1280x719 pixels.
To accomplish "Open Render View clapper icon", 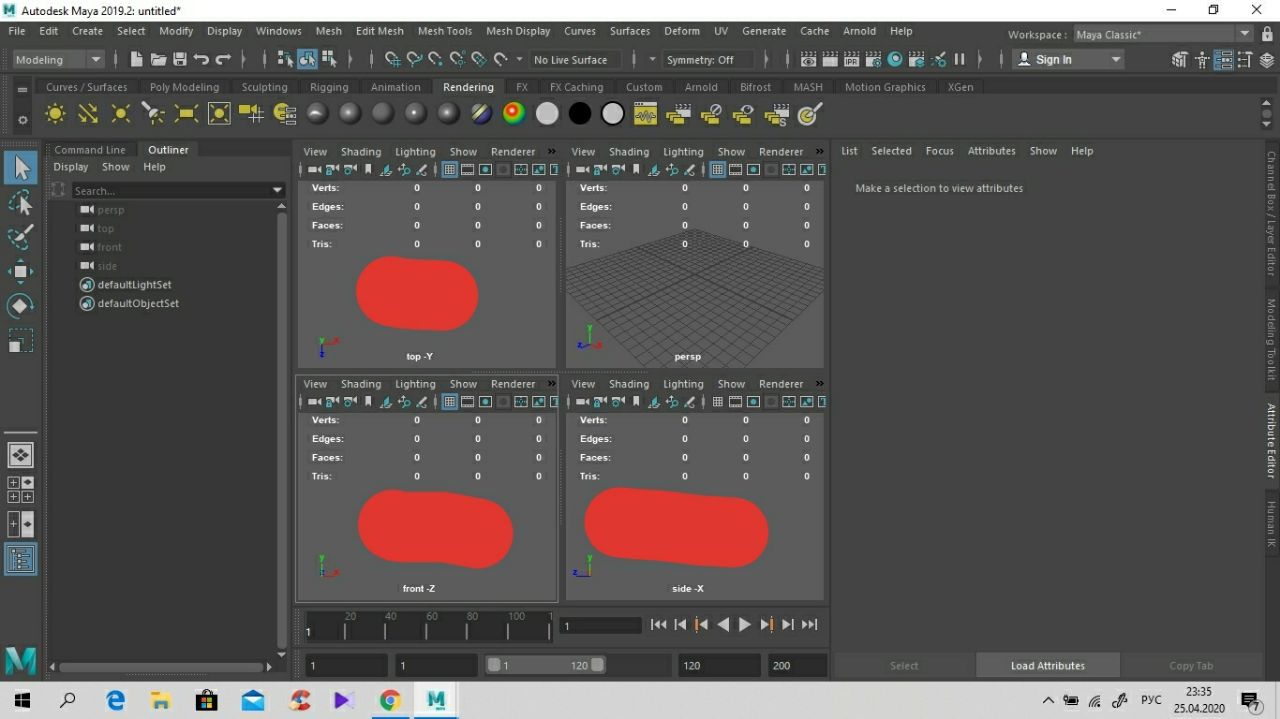I will 808,60.
